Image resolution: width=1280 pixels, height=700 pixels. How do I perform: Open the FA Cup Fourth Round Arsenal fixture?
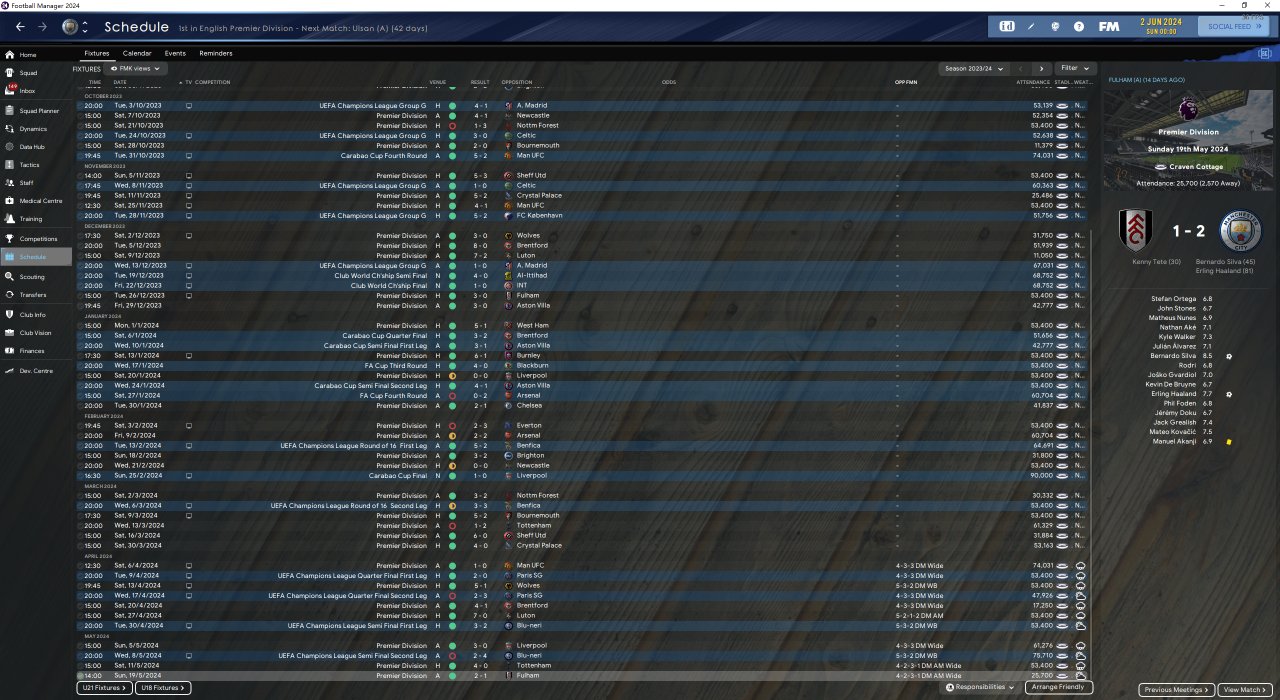tap(586, 396)
